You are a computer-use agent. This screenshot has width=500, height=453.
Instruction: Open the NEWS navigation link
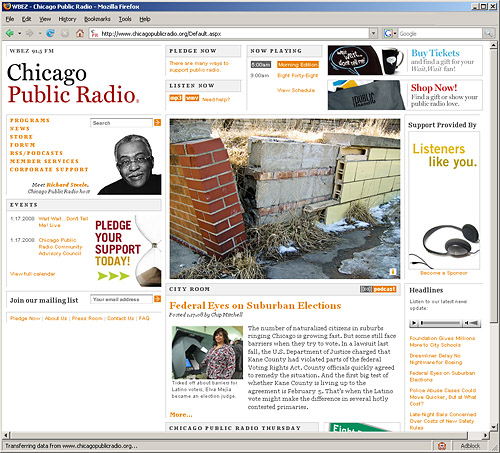(x=20, y=128)
